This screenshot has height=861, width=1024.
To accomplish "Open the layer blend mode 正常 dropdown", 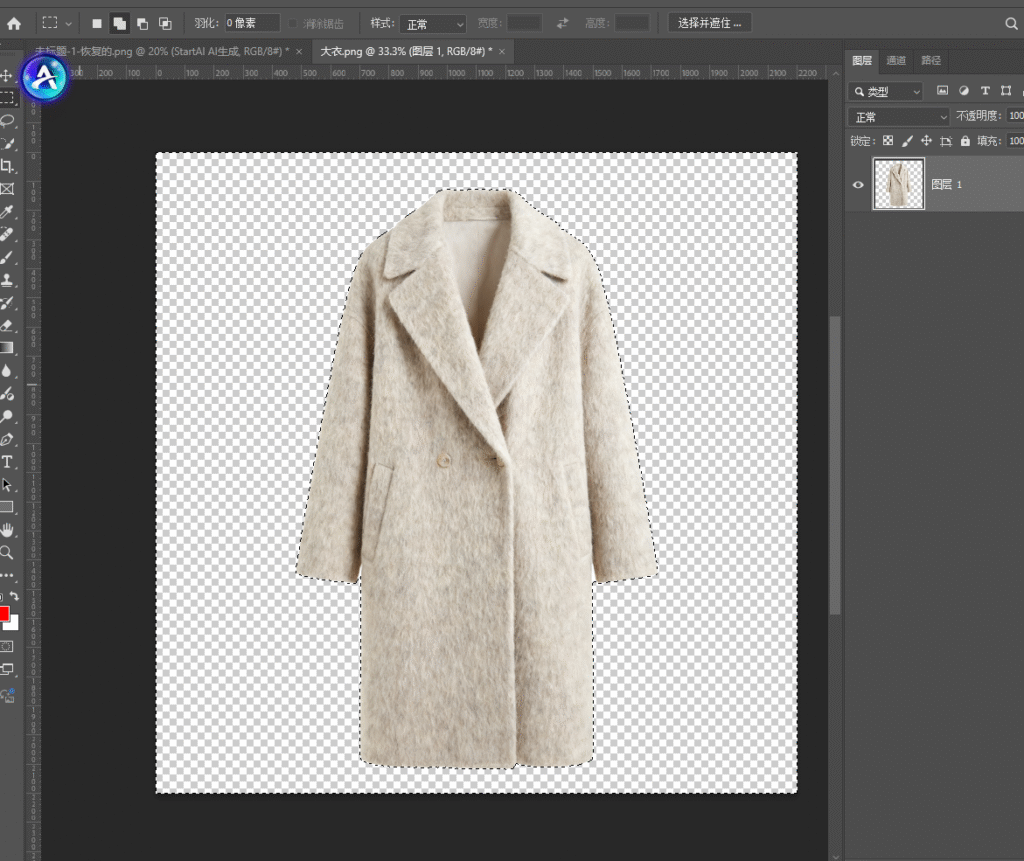I will tap(898, 117).
